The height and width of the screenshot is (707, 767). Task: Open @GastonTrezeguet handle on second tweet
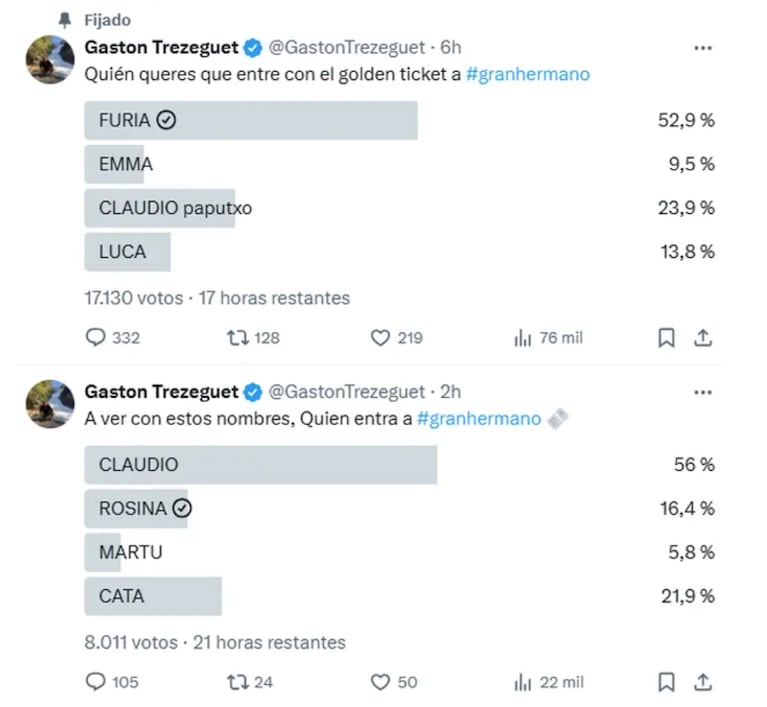[347, 391]
